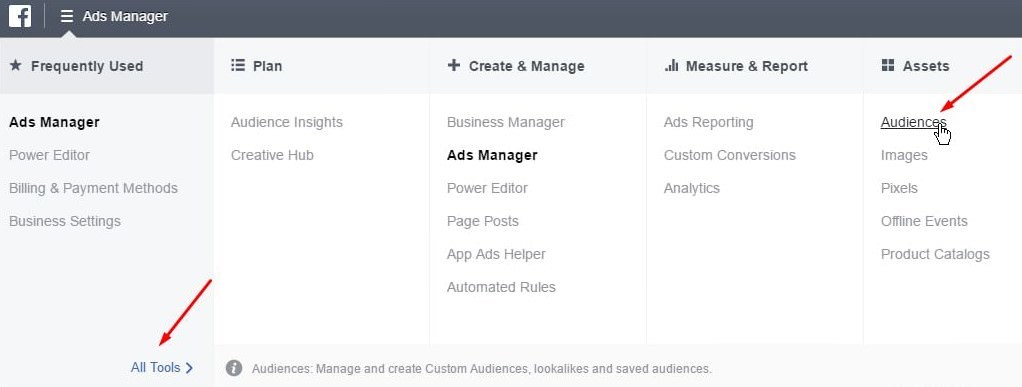Go to Custom Conversions

(x=730, y=155)
